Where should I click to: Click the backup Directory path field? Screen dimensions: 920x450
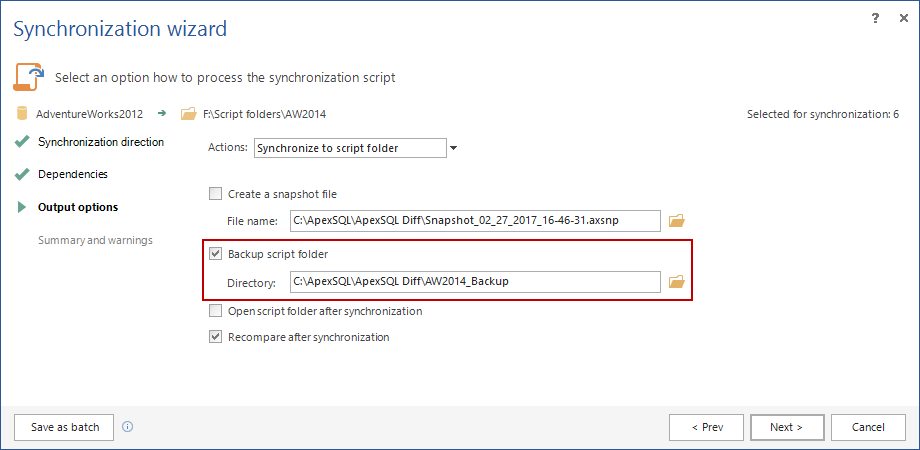pyautogui.click(x=475, y=282)
